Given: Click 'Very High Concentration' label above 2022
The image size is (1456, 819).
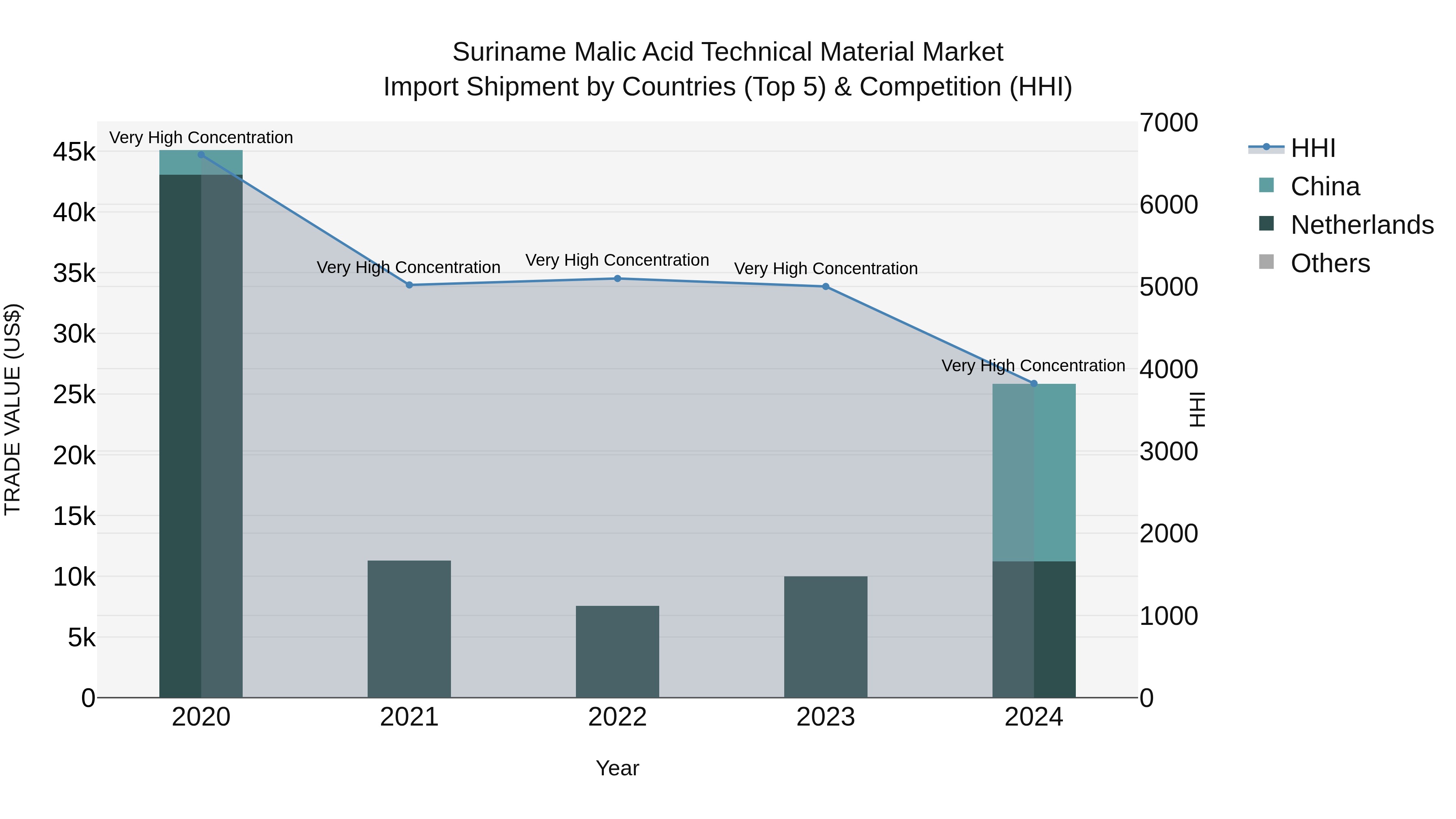Looking at the screenshot, I should [x=617, y=260].
